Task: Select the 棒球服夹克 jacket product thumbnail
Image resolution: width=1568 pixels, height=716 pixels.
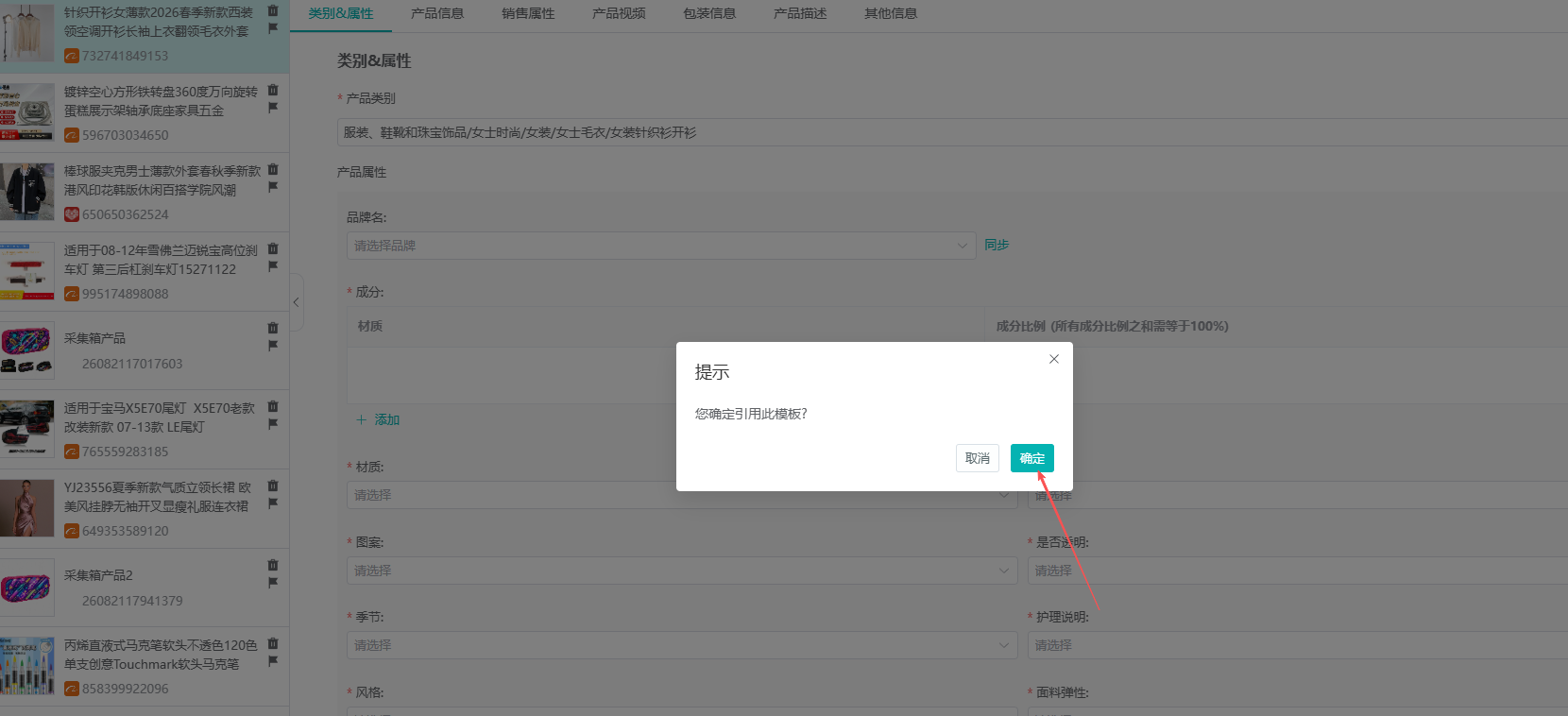Action: (x=27, y=192)
